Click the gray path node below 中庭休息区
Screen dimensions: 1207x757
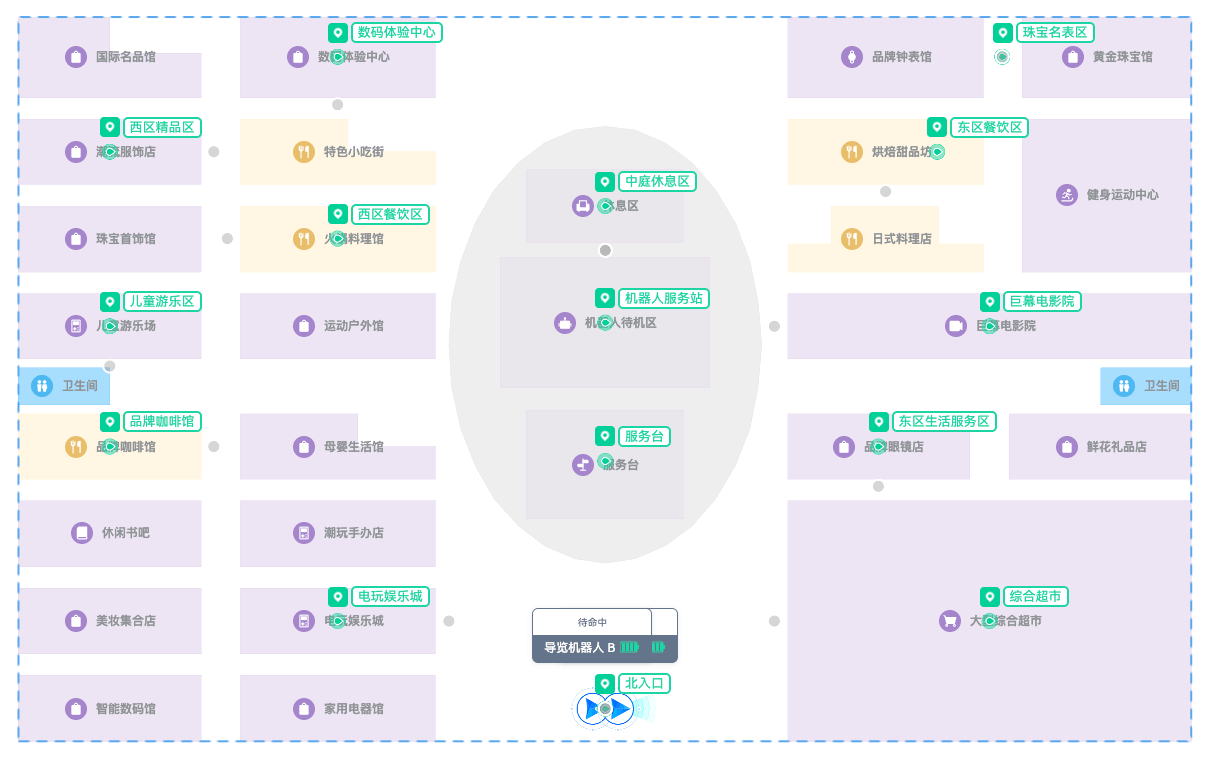[605, 250]
